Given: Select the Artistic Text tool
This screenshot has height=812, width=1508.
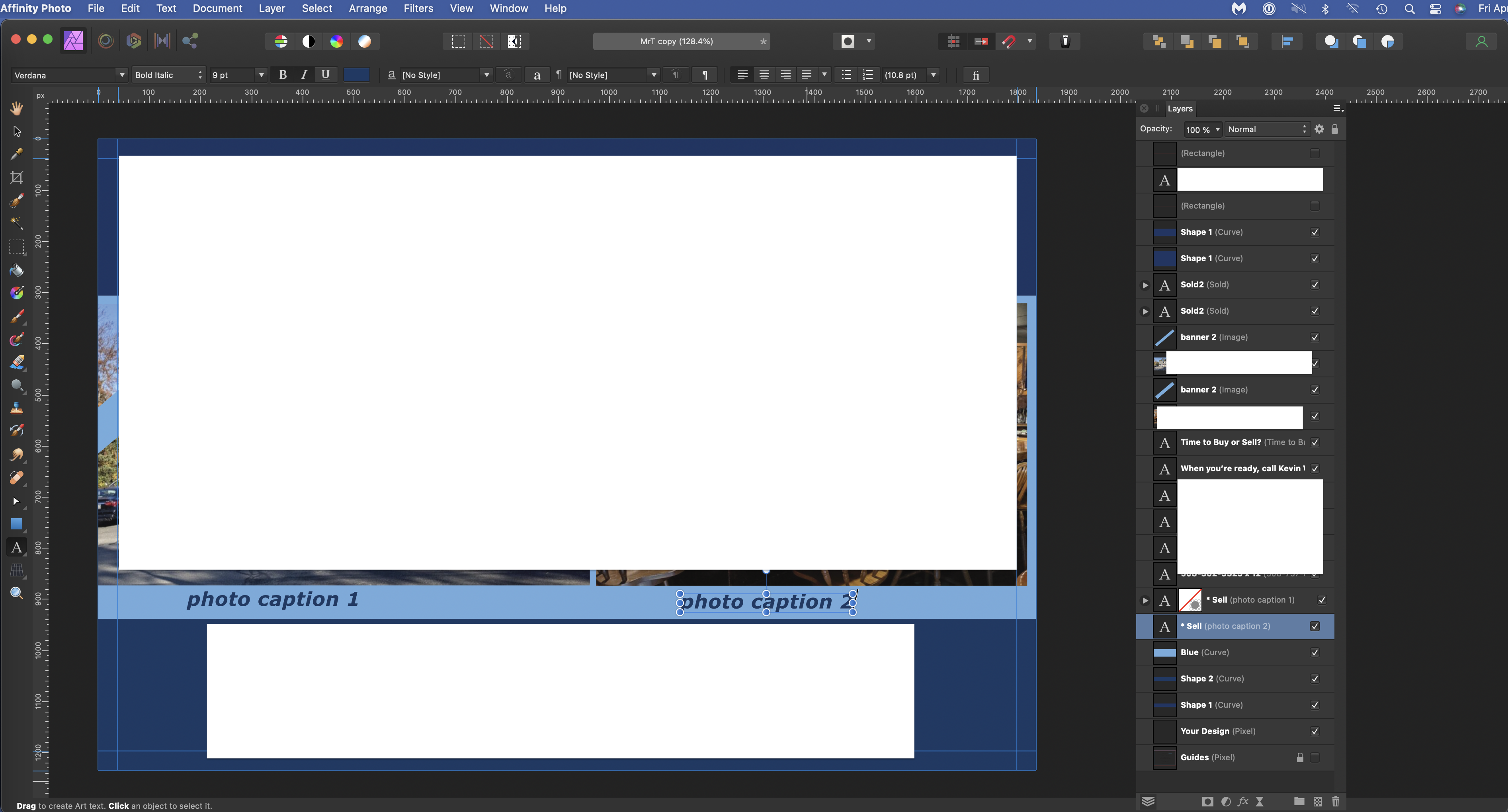Looking at the screenshot, I should (16, 547).
